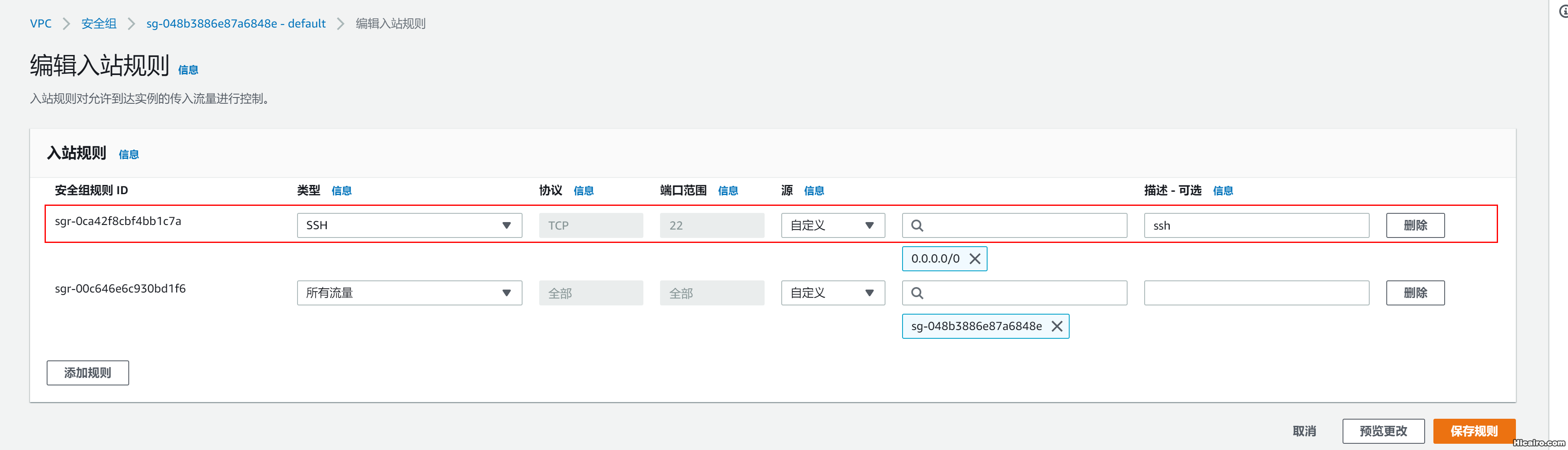Click 保存规则 orange button
The width and height of the screenshot is (1568, 450).
tap(1473, 431)
